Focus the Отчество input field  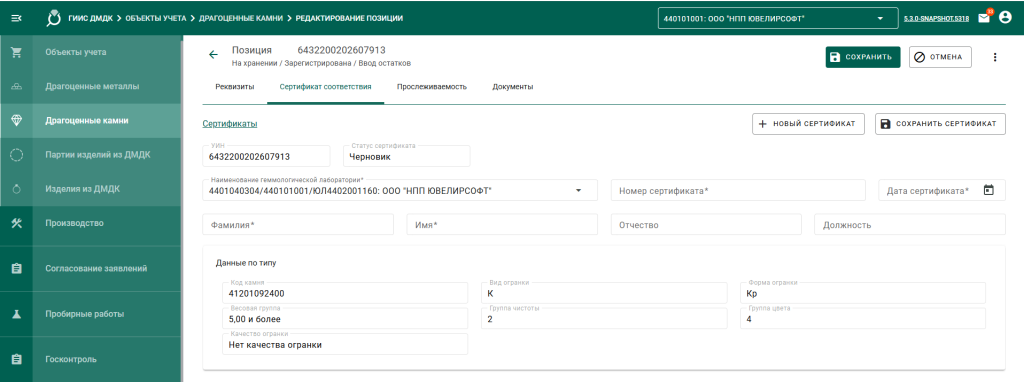coord(706,224)
